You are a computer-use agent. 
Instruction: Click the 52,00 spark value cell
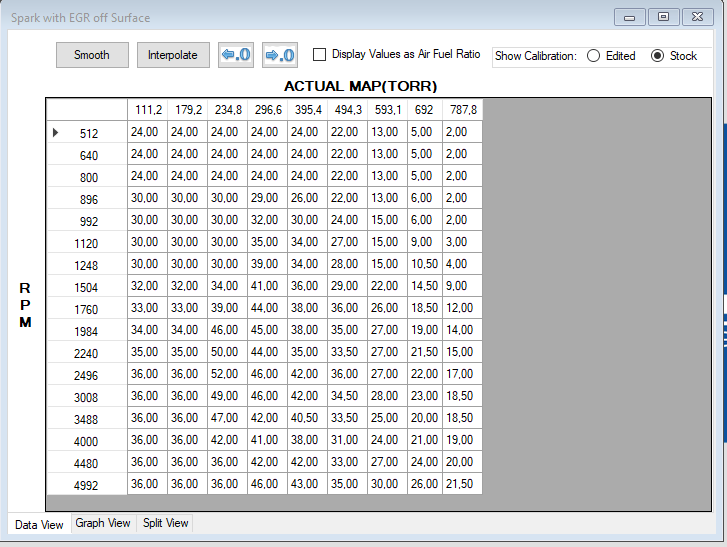(225, 374)
